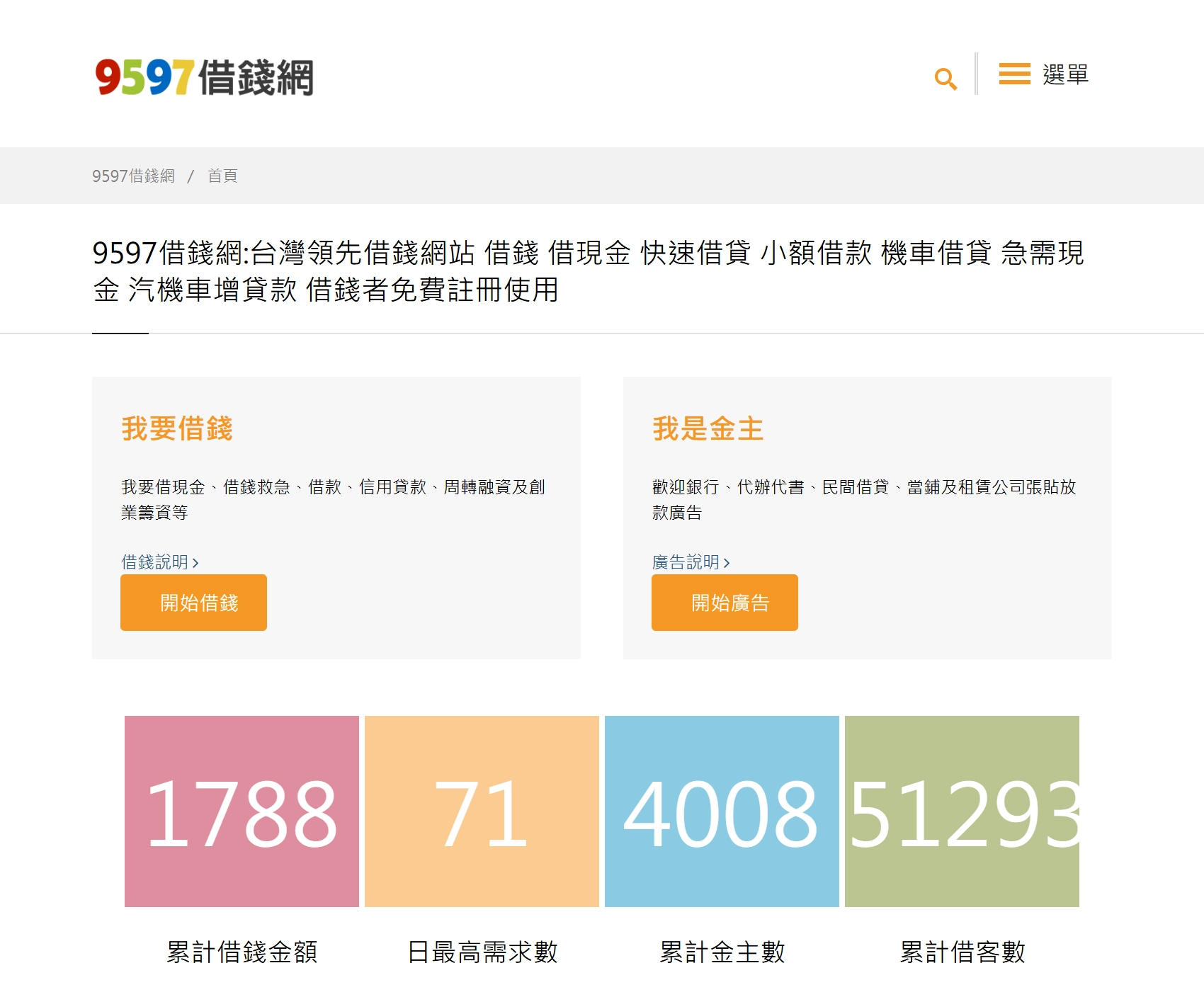
Task: Click the 日最高需求數 label
Action: pyautogui.click(x=482, y=952)
